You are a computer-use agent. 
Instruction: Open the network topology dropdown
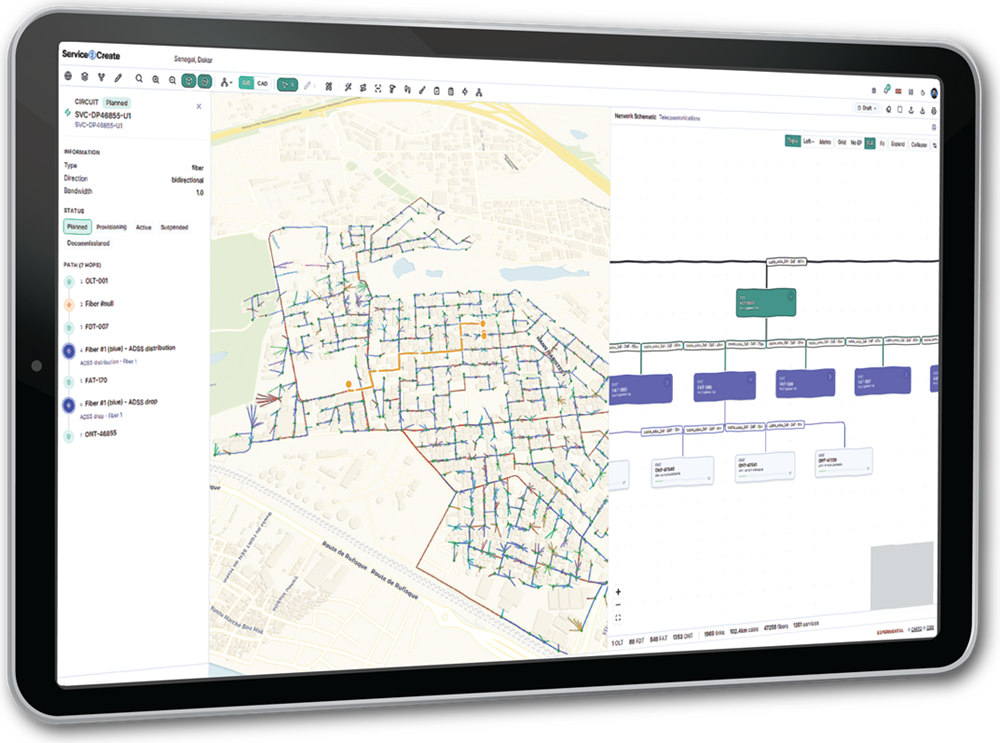[x=226, y=82]
